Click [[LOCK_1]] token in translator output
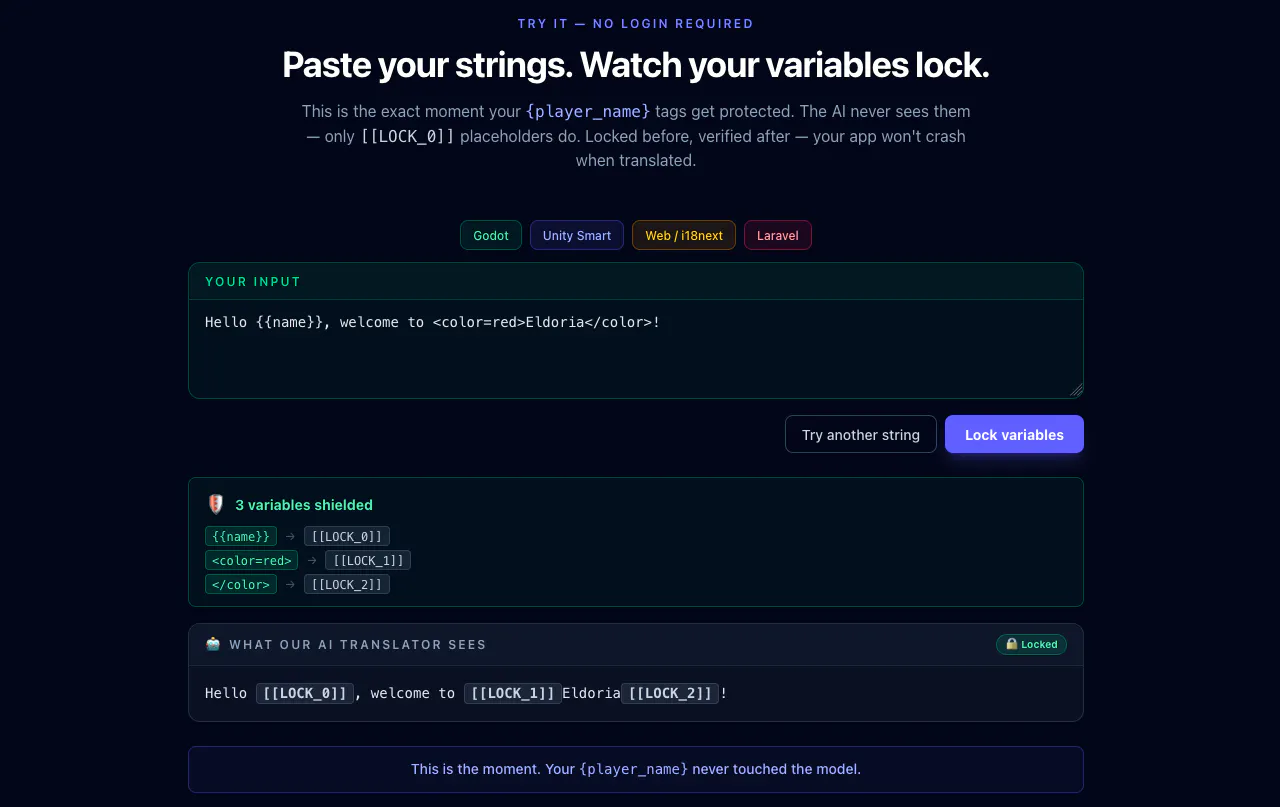 tap(513, 693)
